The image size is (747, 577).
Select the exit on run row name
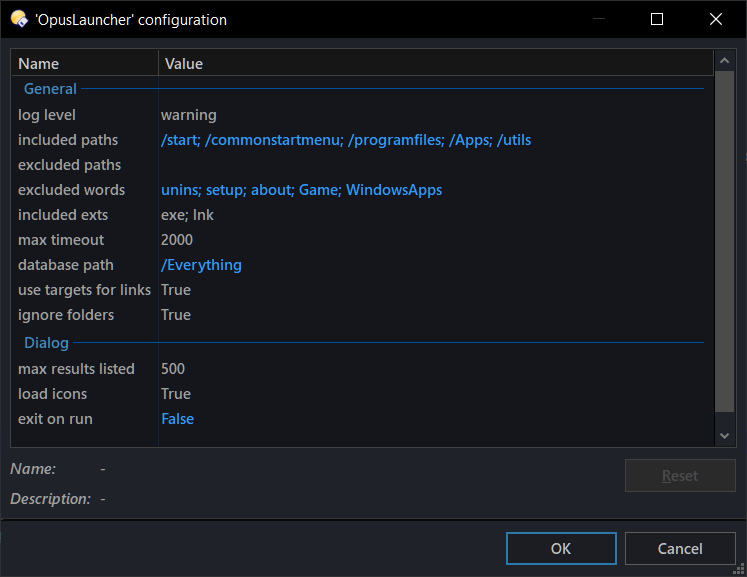[x=55, y=419]
